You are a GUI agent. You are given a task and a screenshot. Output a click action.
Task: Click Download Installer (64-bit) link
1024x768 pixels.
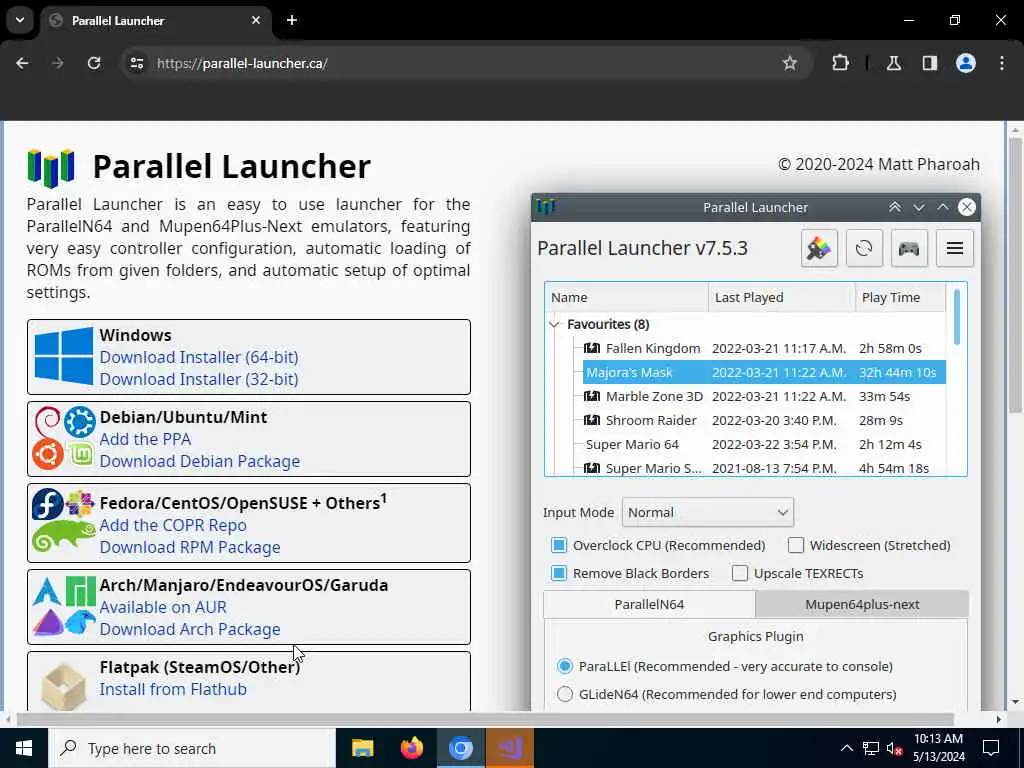pyautogui.click(x=199, y=357)
